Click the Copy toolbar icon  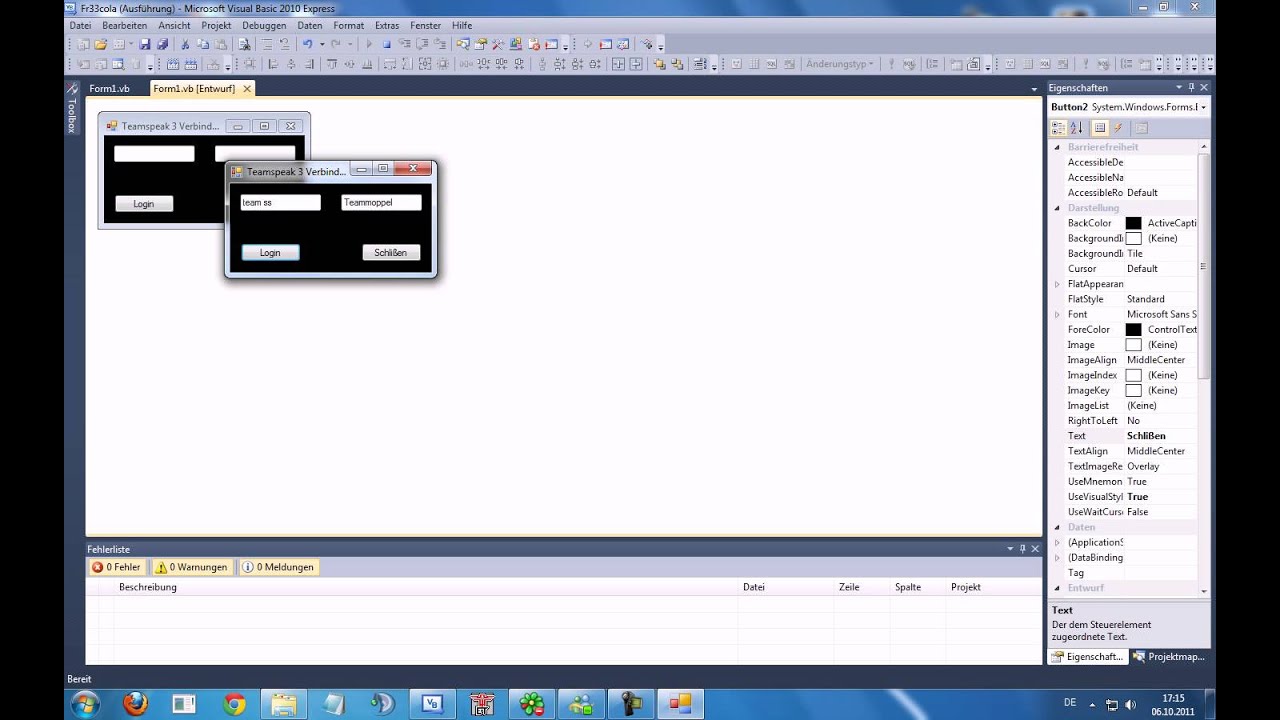point(202,44)
